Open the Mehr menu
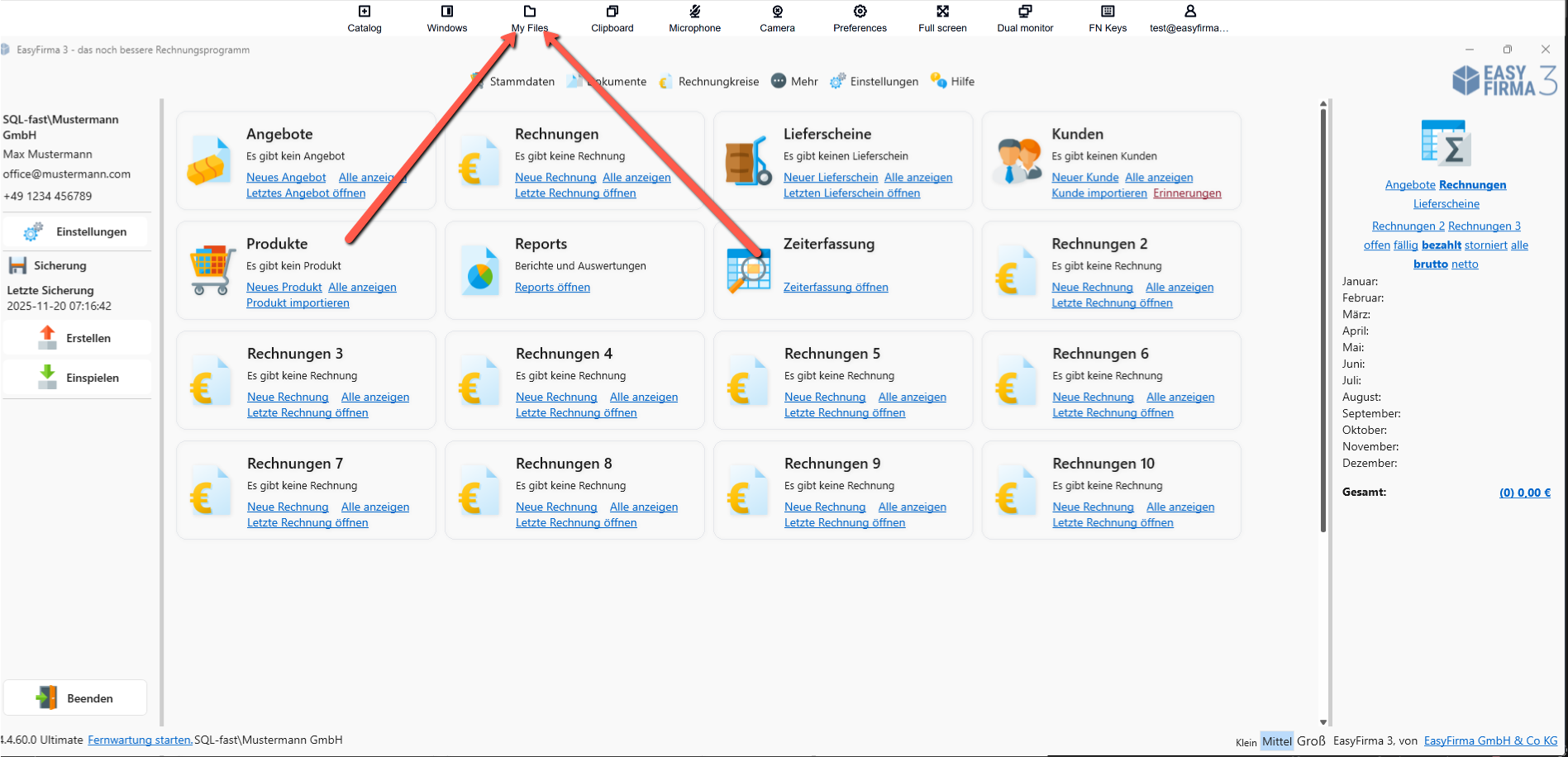This screenshot has height=757, width=1568. pyautogui.click(x=794, y=80)
